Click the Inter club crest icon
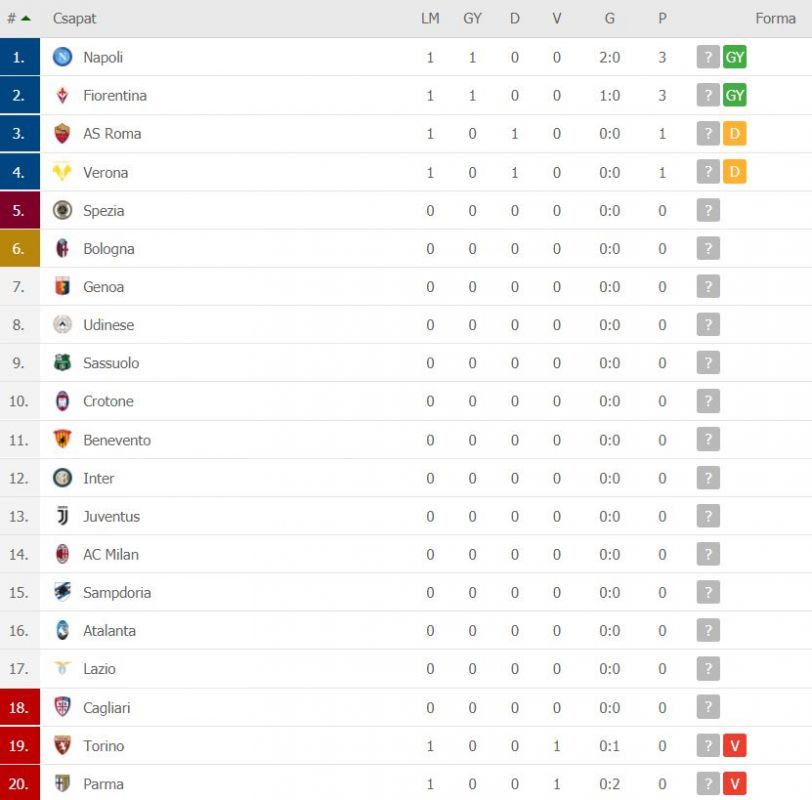 coord(63,477)
